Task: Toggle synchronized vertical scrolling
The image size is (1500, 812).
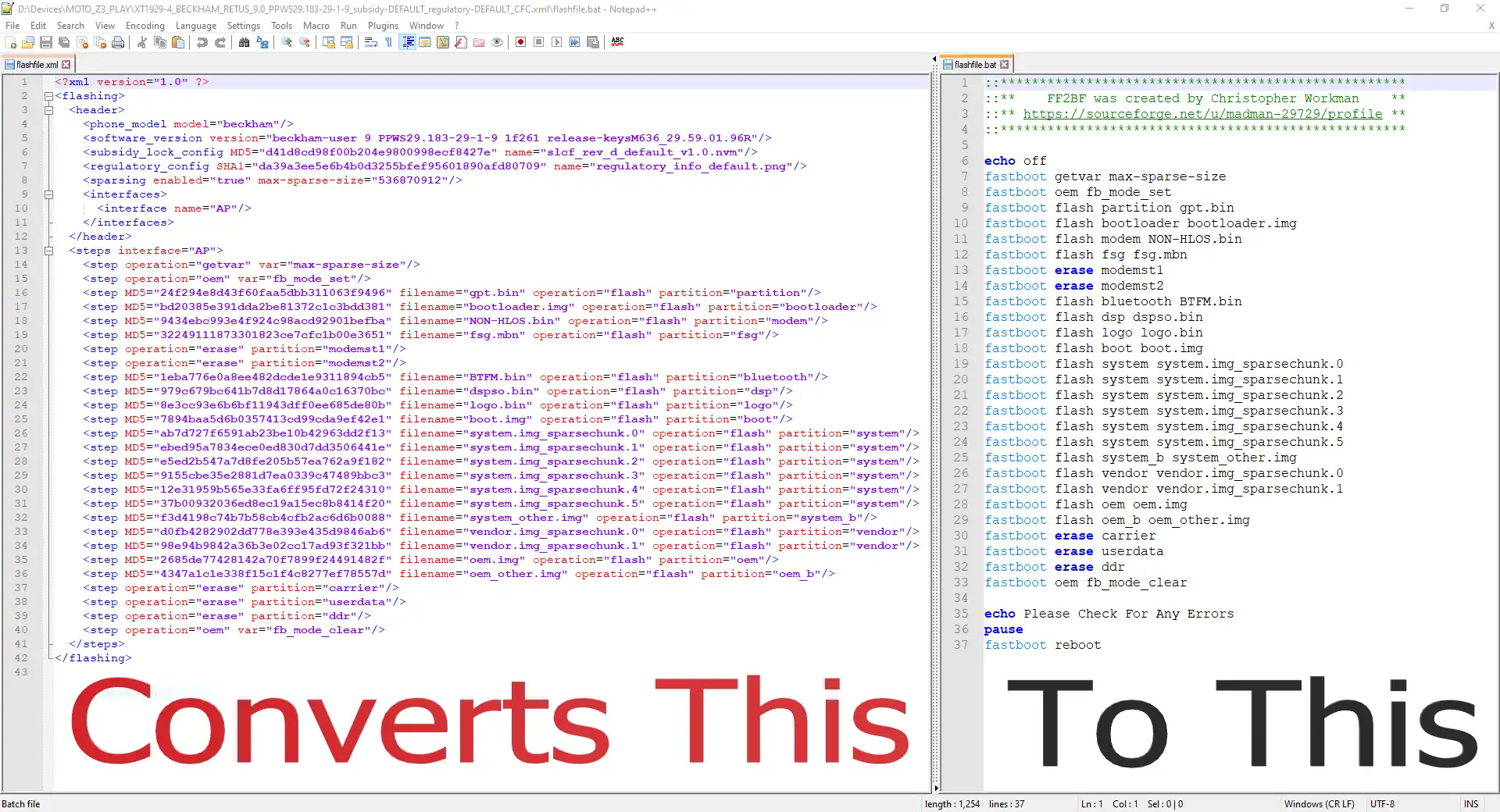Action: click(329, 42)
